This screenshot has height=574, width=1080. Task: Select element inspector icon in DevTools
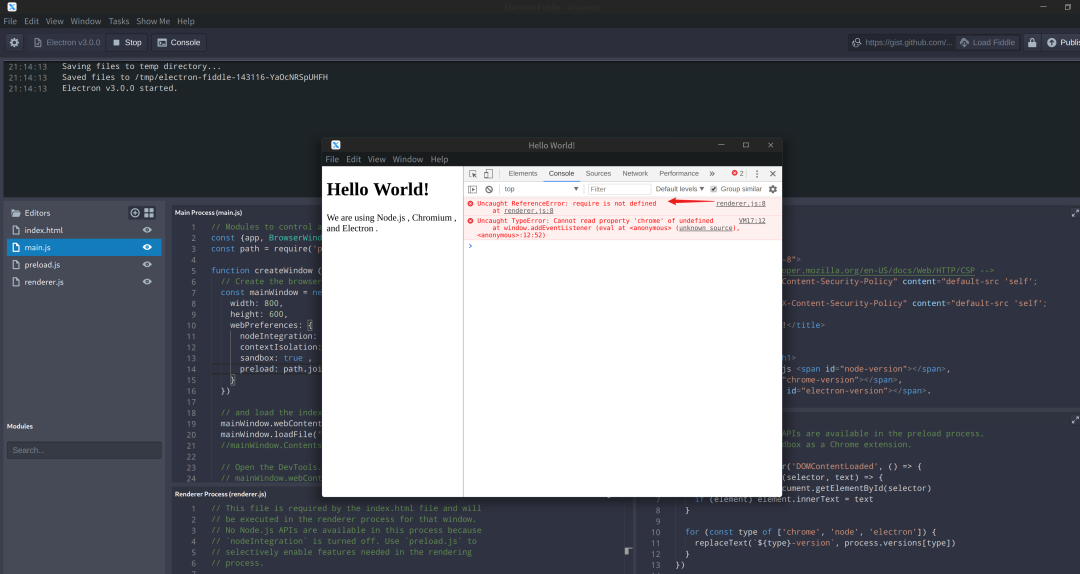(473, 174)
